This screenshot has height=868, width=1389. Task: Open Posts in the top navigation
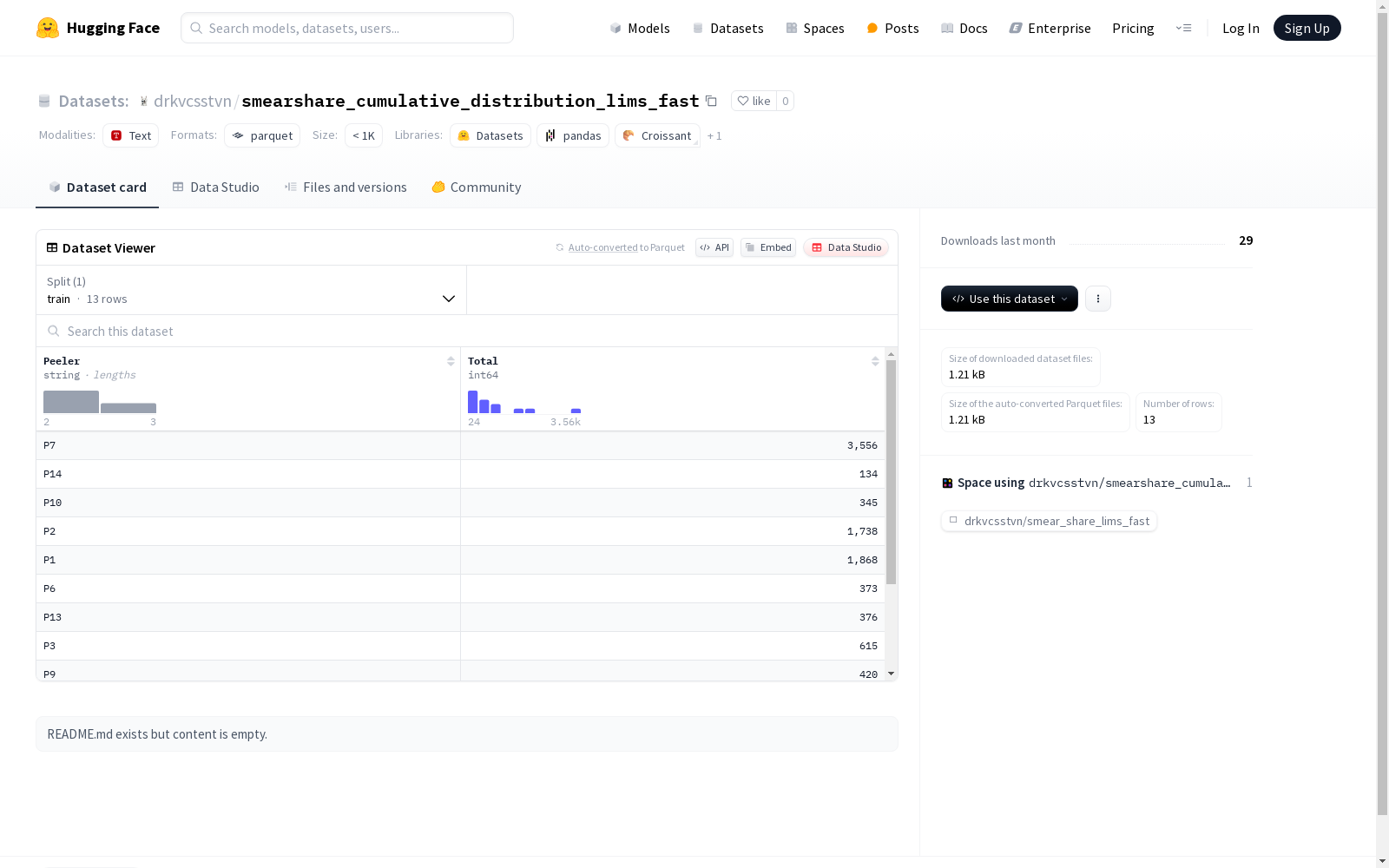tap(893, 28)
